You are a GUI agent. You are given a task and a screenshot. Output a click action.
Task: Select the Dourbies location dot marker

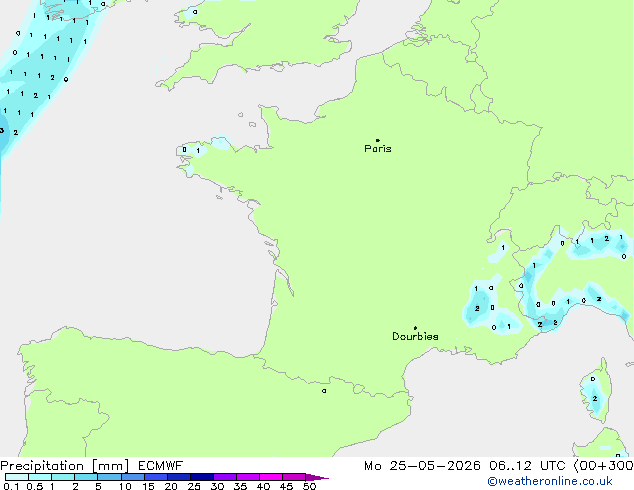point(415,328)
